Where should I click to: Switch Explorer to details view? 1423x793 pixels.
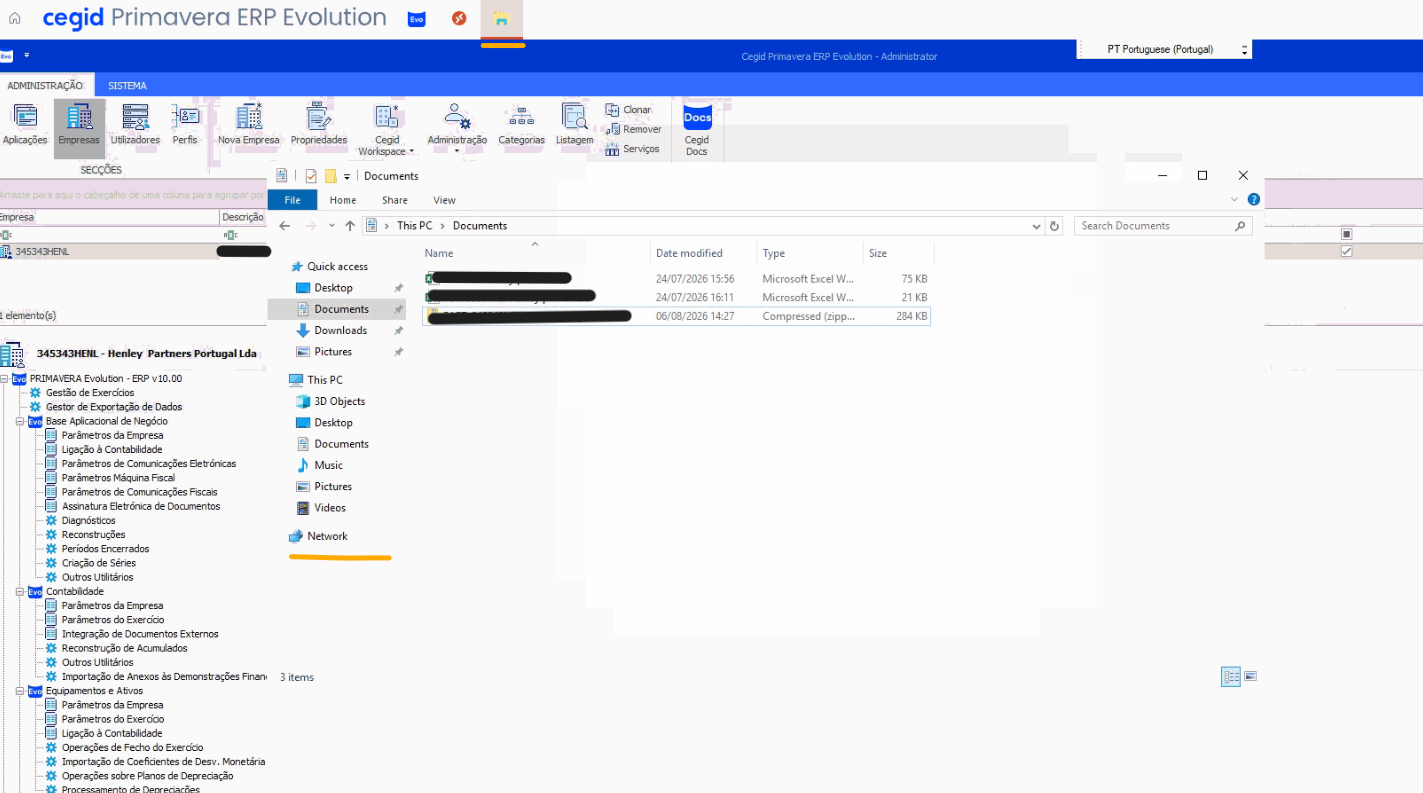tap(1231, 677)
